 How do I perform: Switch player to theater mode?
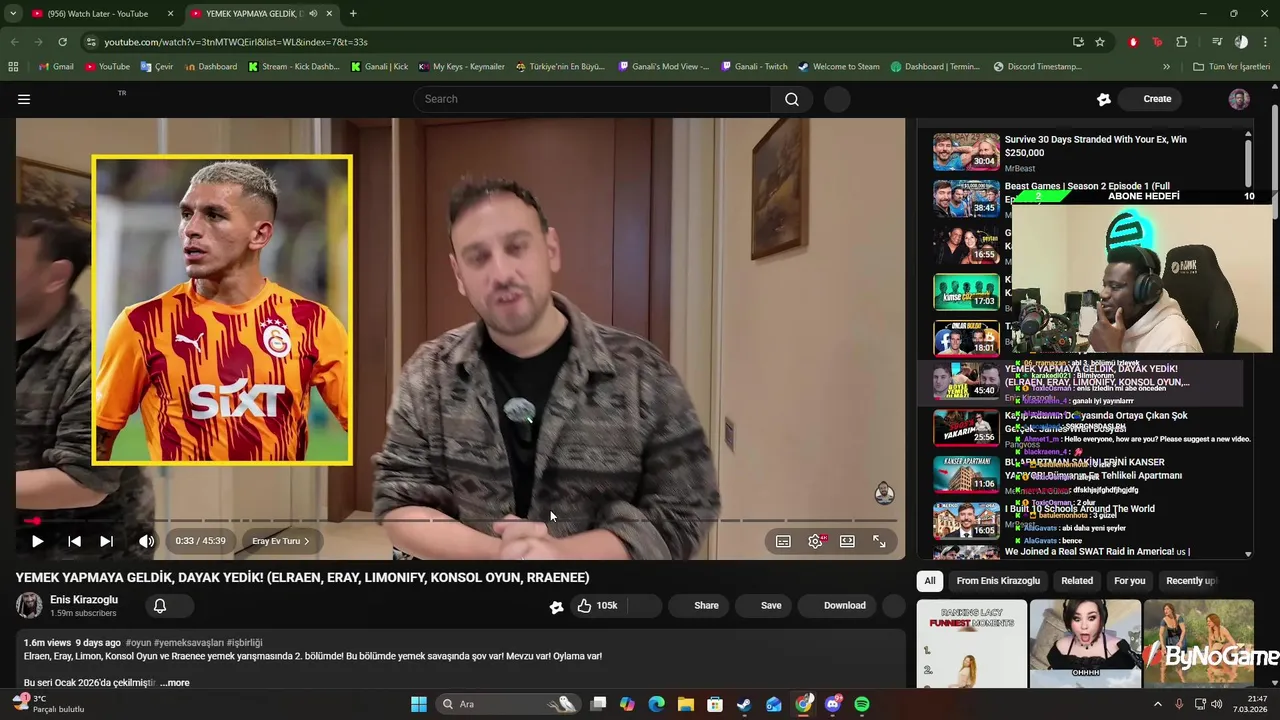[x=847, y=541]
